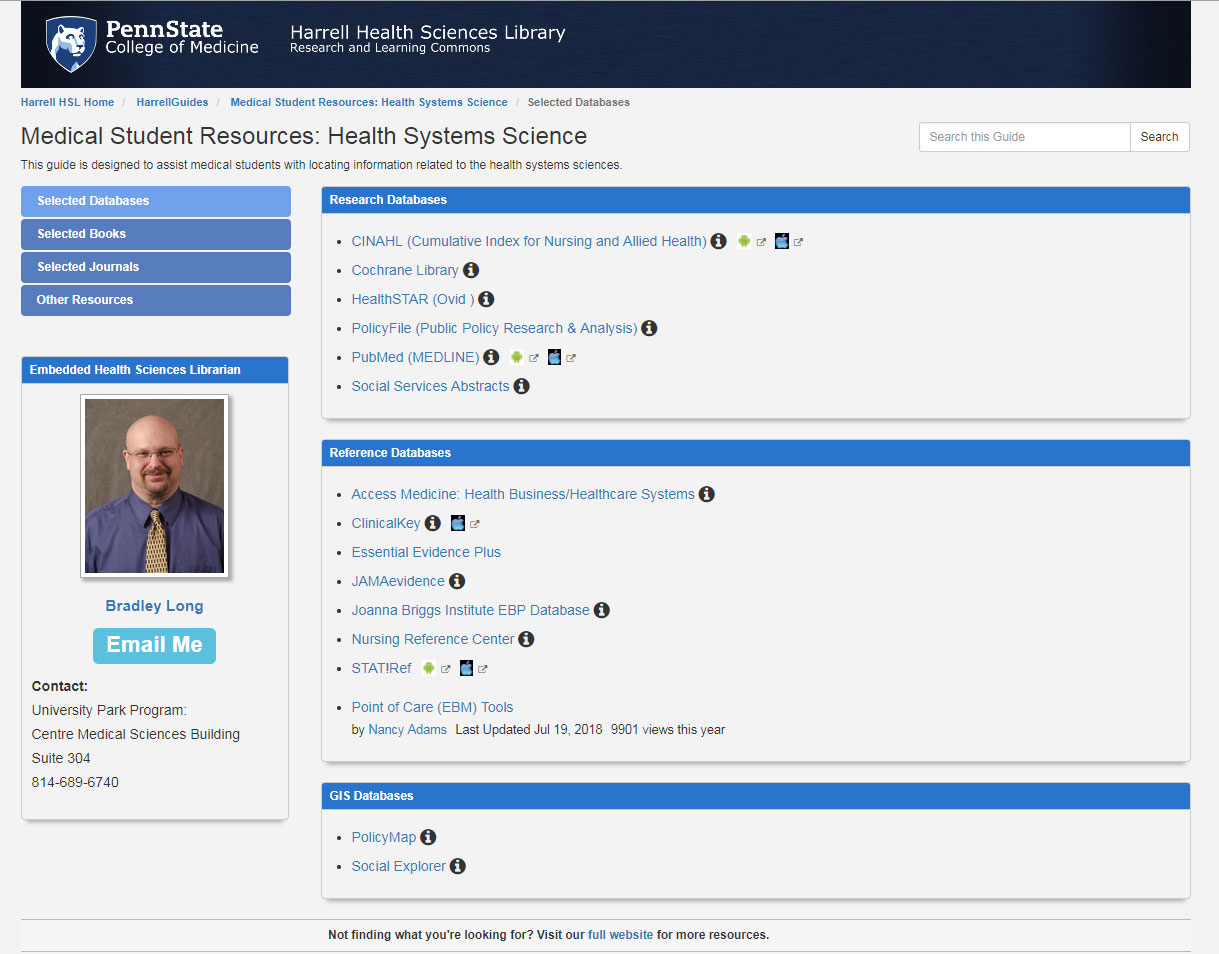This screenshot has height=954, width=1219.
Task: Click the external link arrow after CINAHL's Apple icon
Action: (798, 240)
